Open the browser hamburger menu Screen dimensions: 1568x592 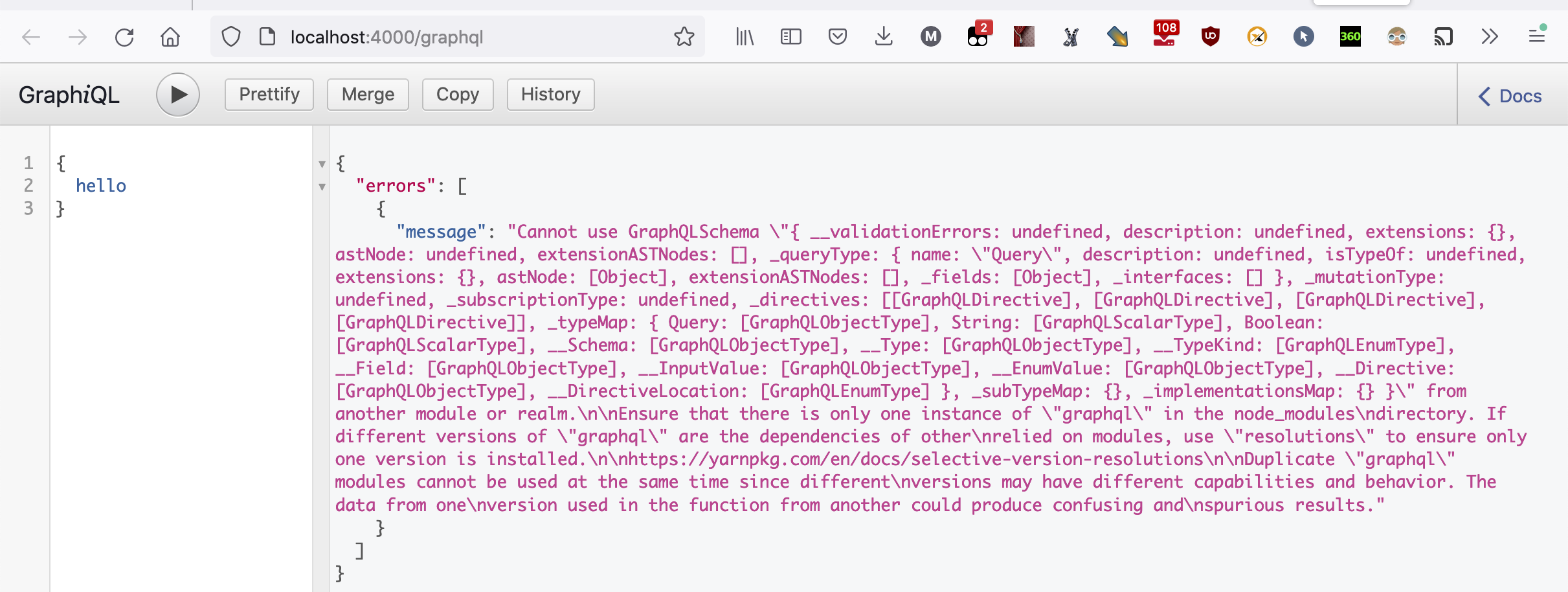point(1537,36)
